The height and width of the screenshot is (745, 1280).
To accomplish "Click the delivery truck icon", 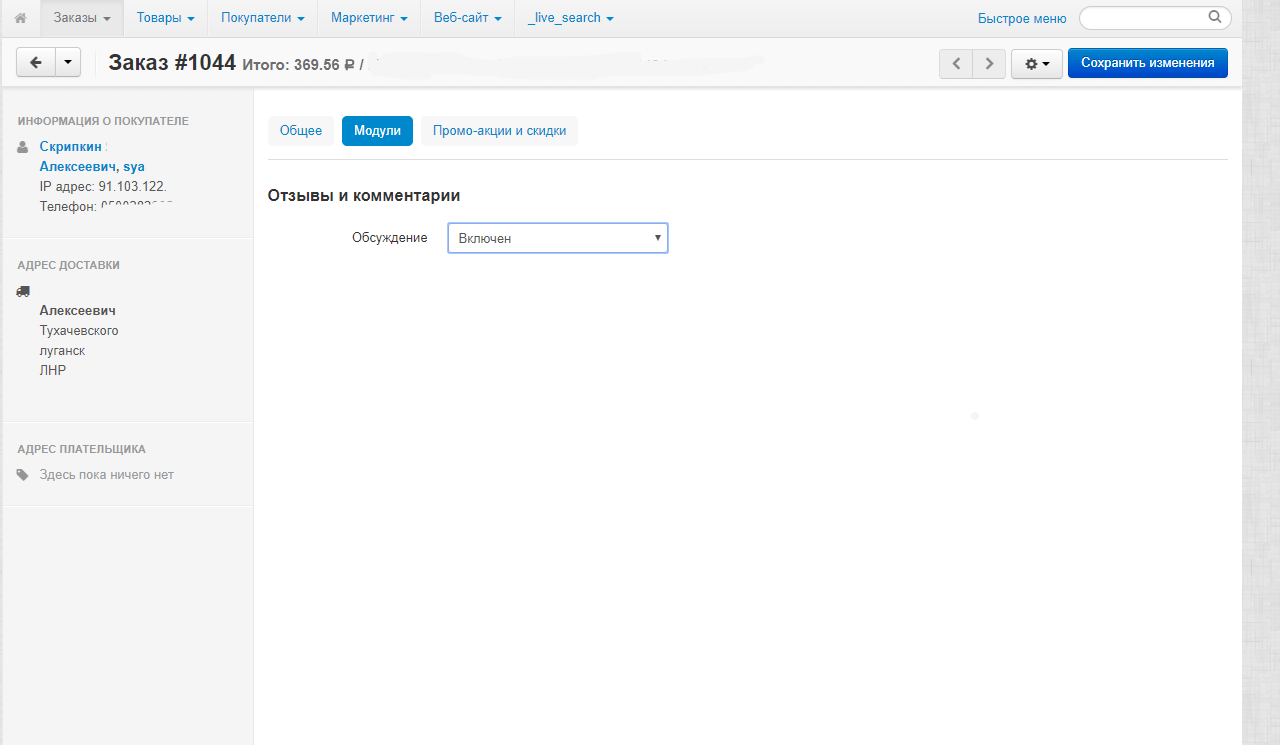I will (x=23, y=291).
